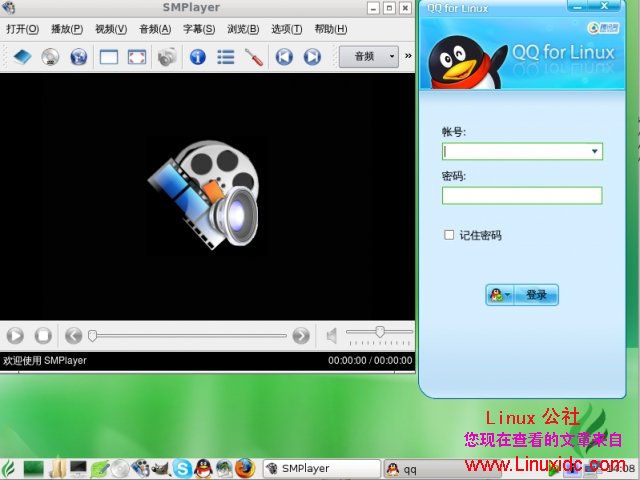This screenshot has width=640, height=480.
Task: Open file icon in SMPlayer toolbar
Action: click(x=22, y=57)
